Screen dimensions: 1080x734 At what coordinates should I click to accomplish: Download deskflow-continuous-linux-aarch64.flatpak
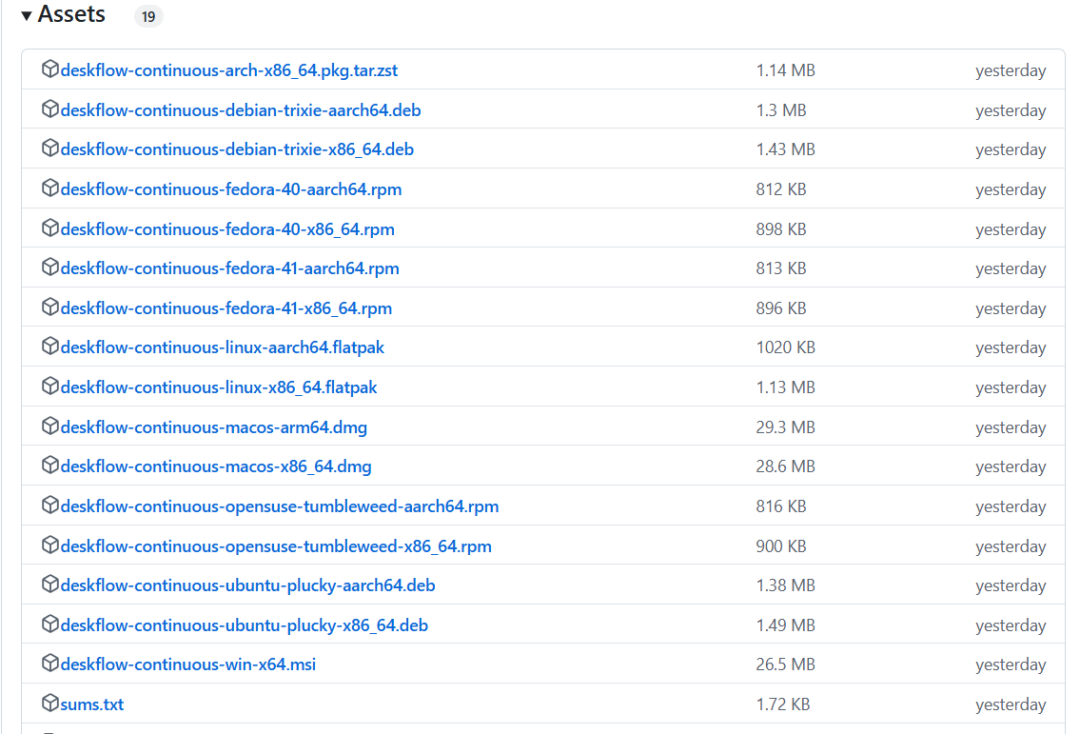click(x=222, y=348)
